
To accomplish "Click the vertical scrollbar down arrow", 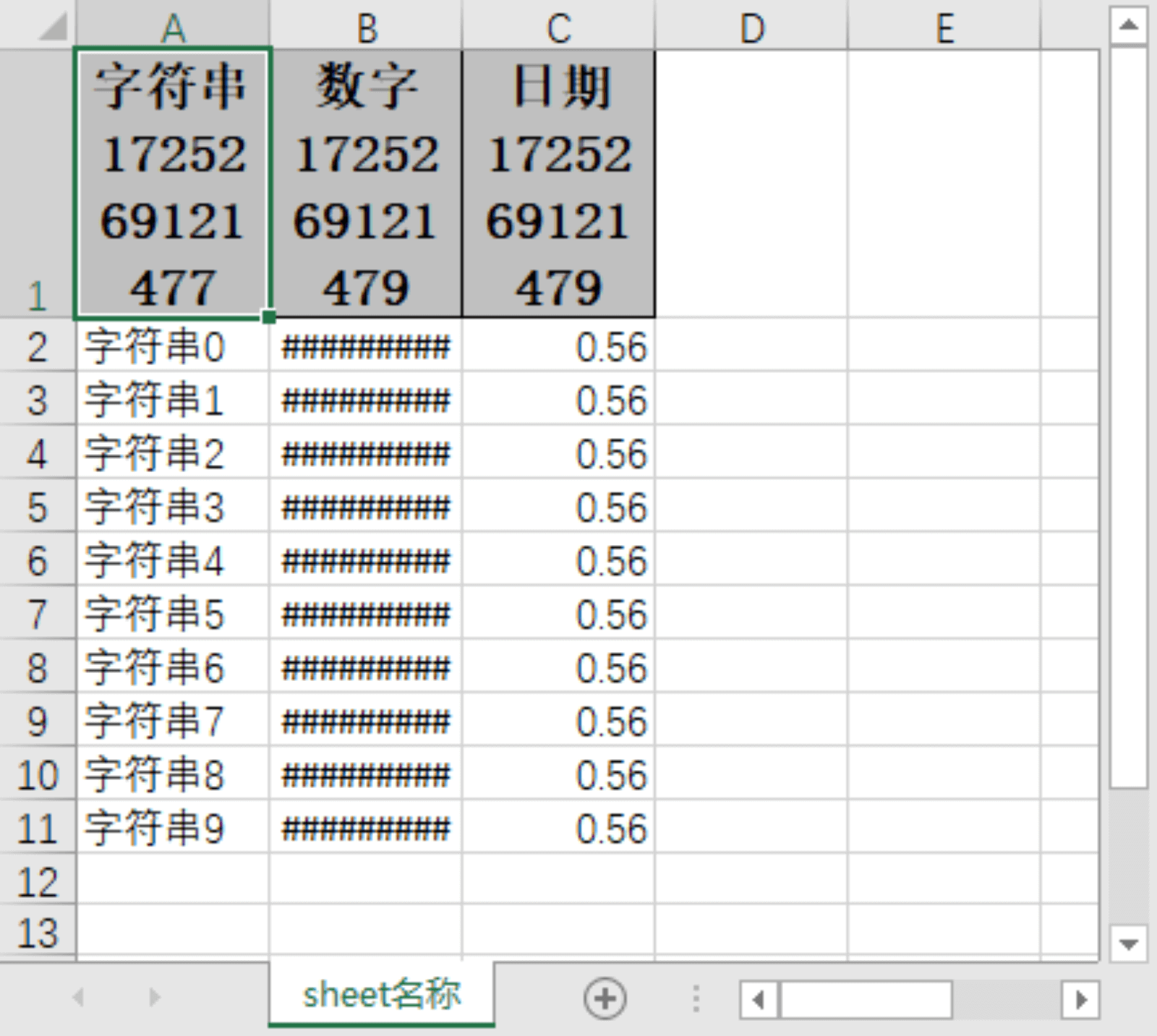I will click(1128, 940).
